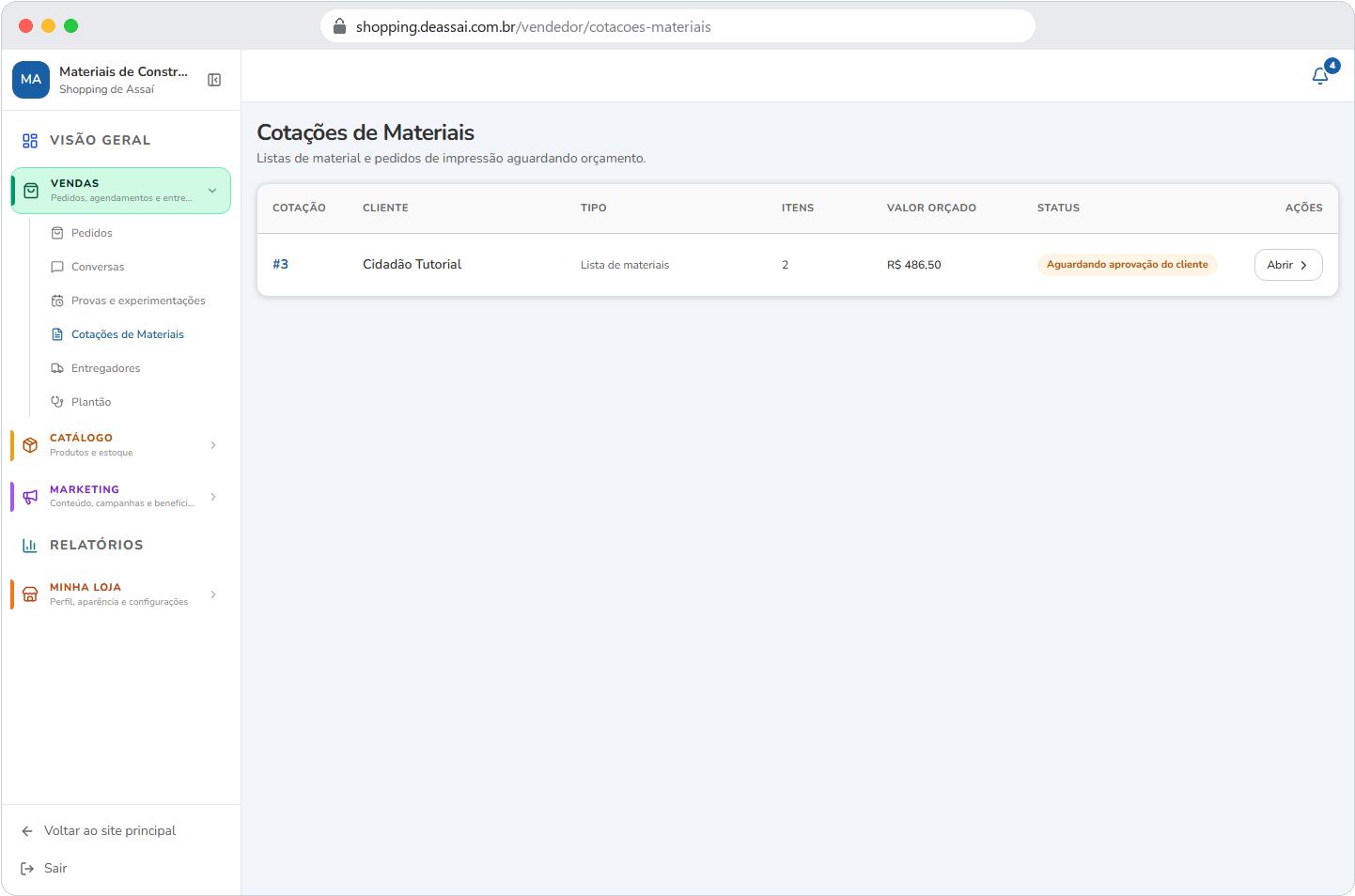
Task: Collapse sidebar using the panel toggle icon
Action: [214, 80]
